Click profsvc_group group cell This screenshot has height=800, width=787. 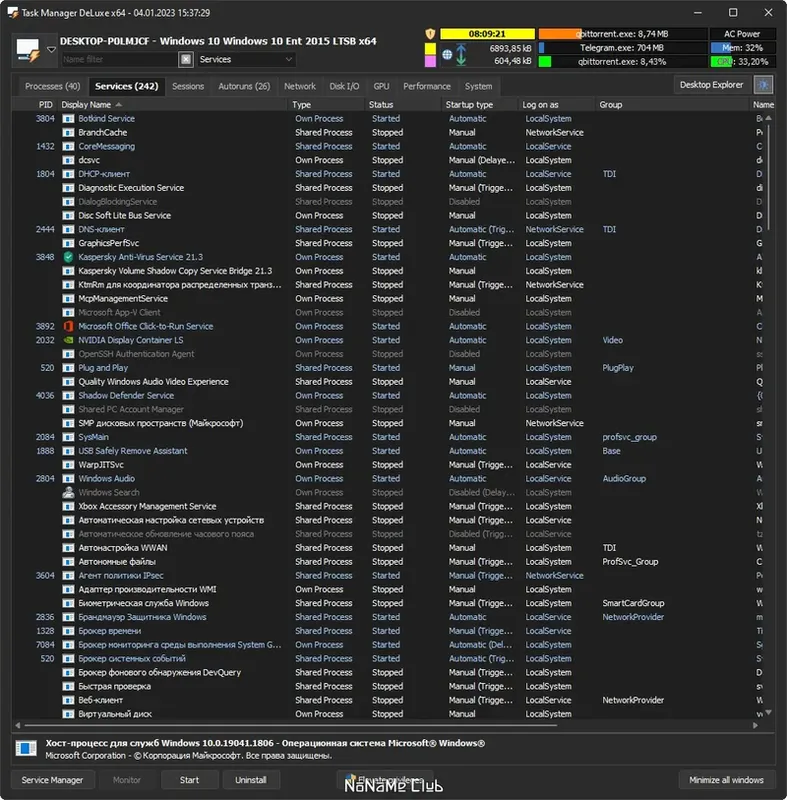pos(629,437)
